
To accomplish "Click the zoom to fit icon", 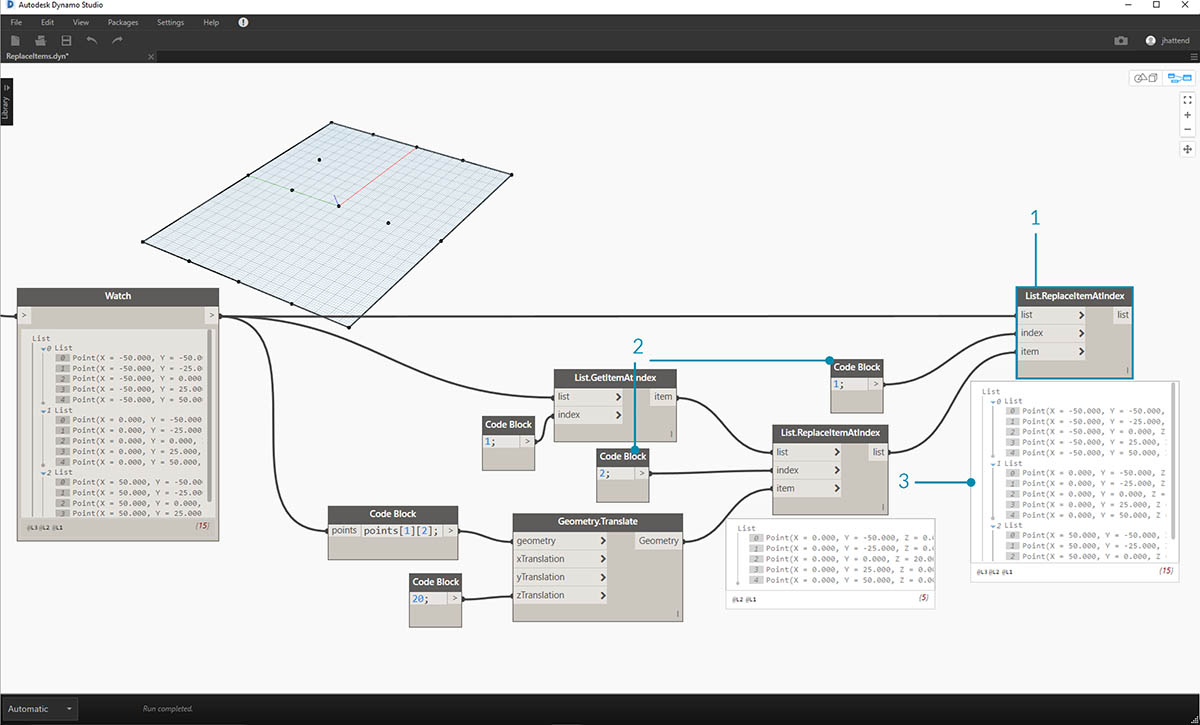I will click(1187, 100).
